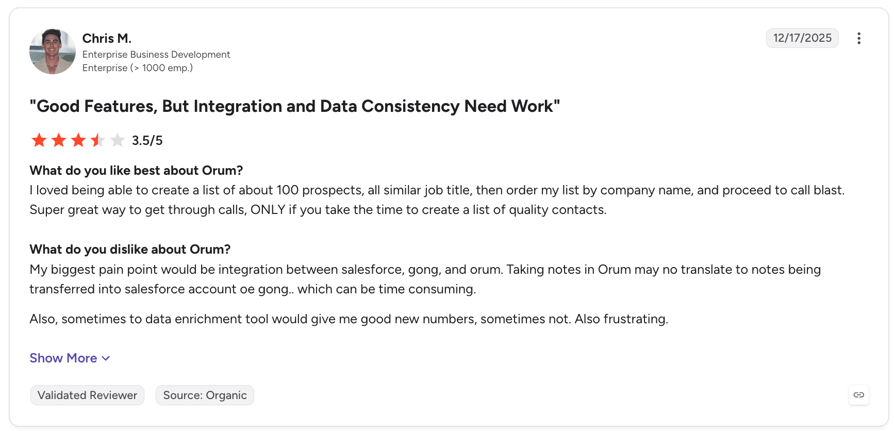Viewport: 894px width, 431px height.
Task: Click the Enterprise (> 1000 emp.) company size label
Action: (x=137, y=68)
